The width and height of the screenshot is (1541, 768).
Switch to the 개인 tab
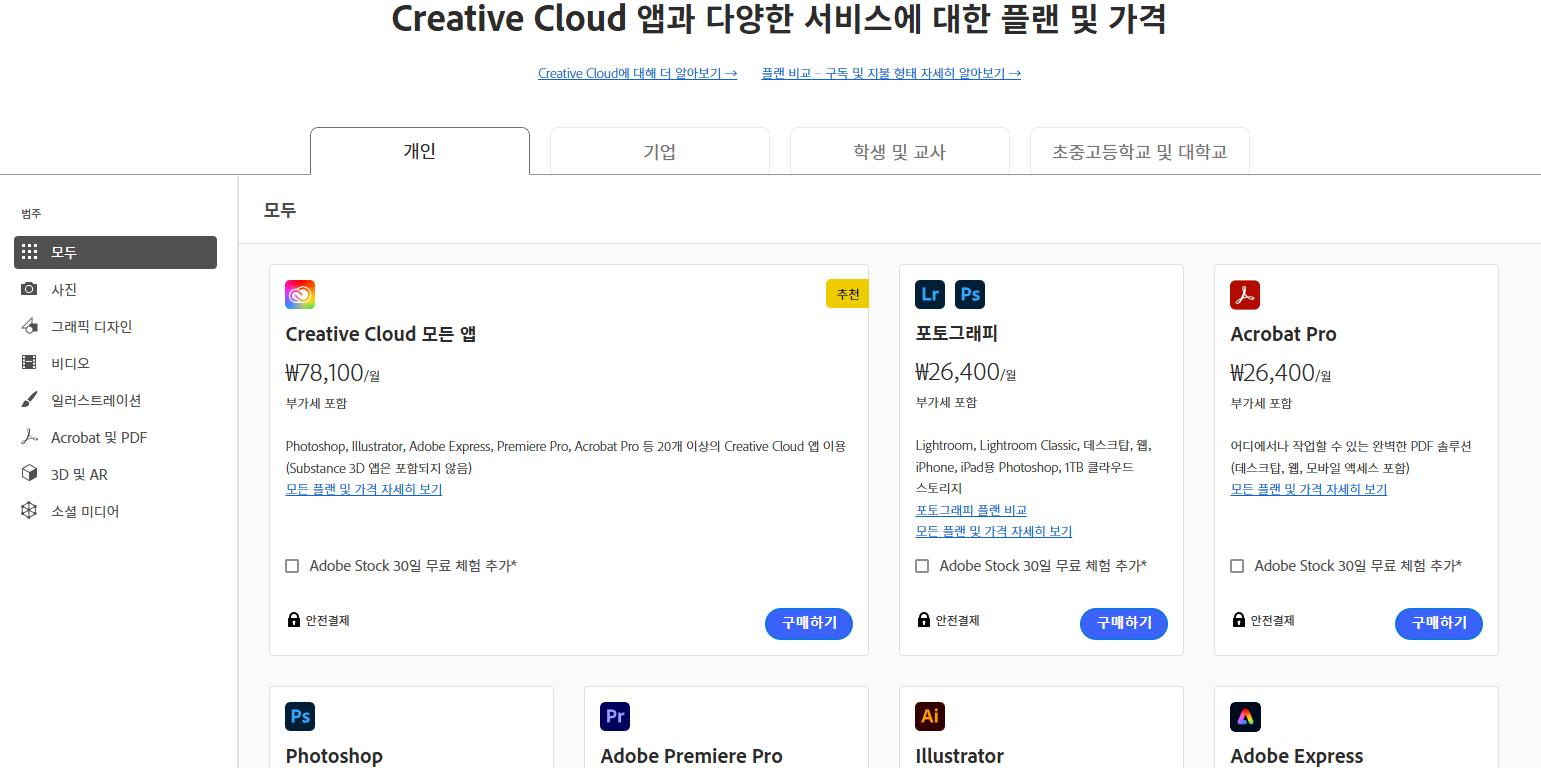click(420, 151)
